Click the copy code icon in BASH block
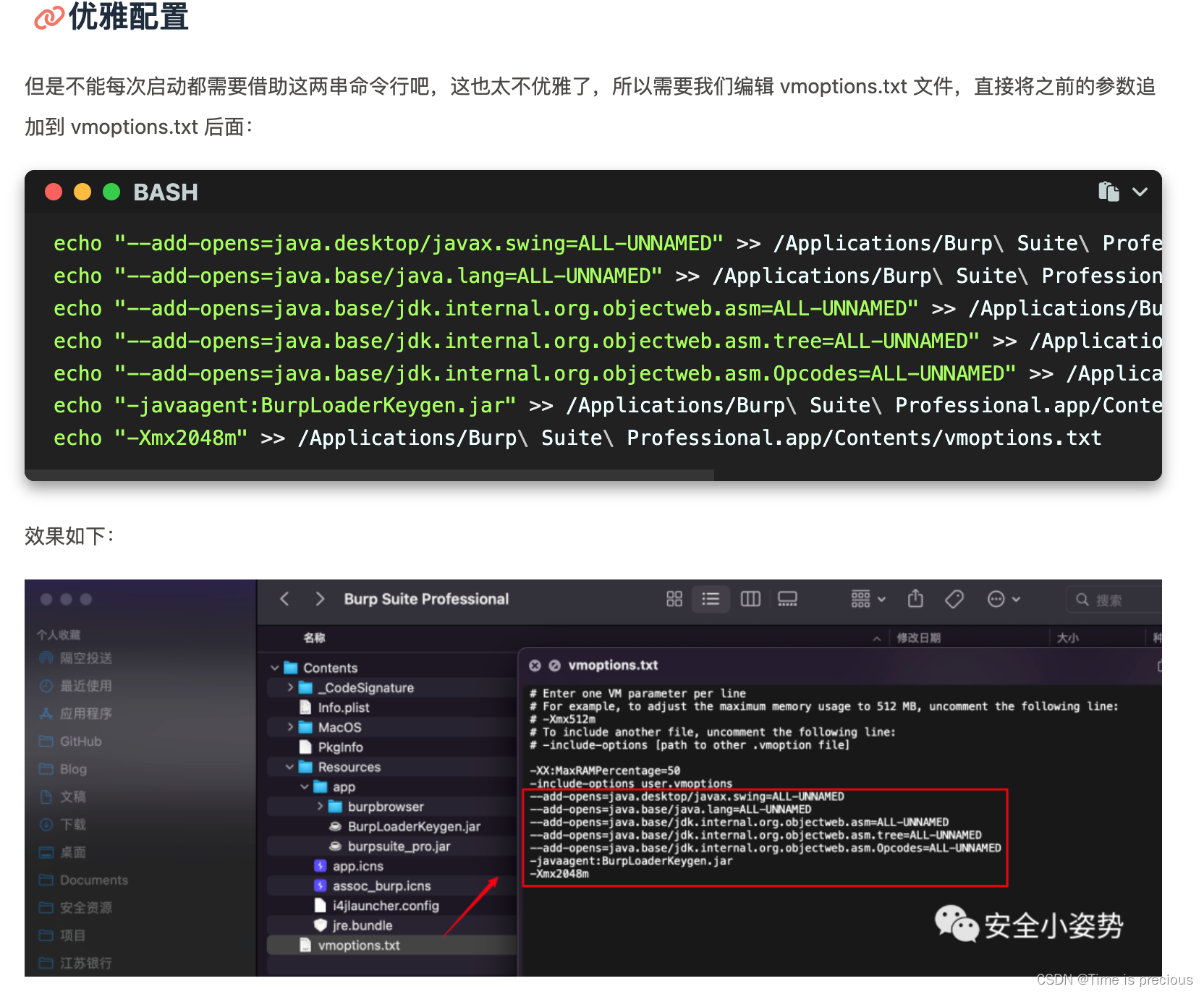This screenshot has height=994, width=1204. coord(1108,192)
